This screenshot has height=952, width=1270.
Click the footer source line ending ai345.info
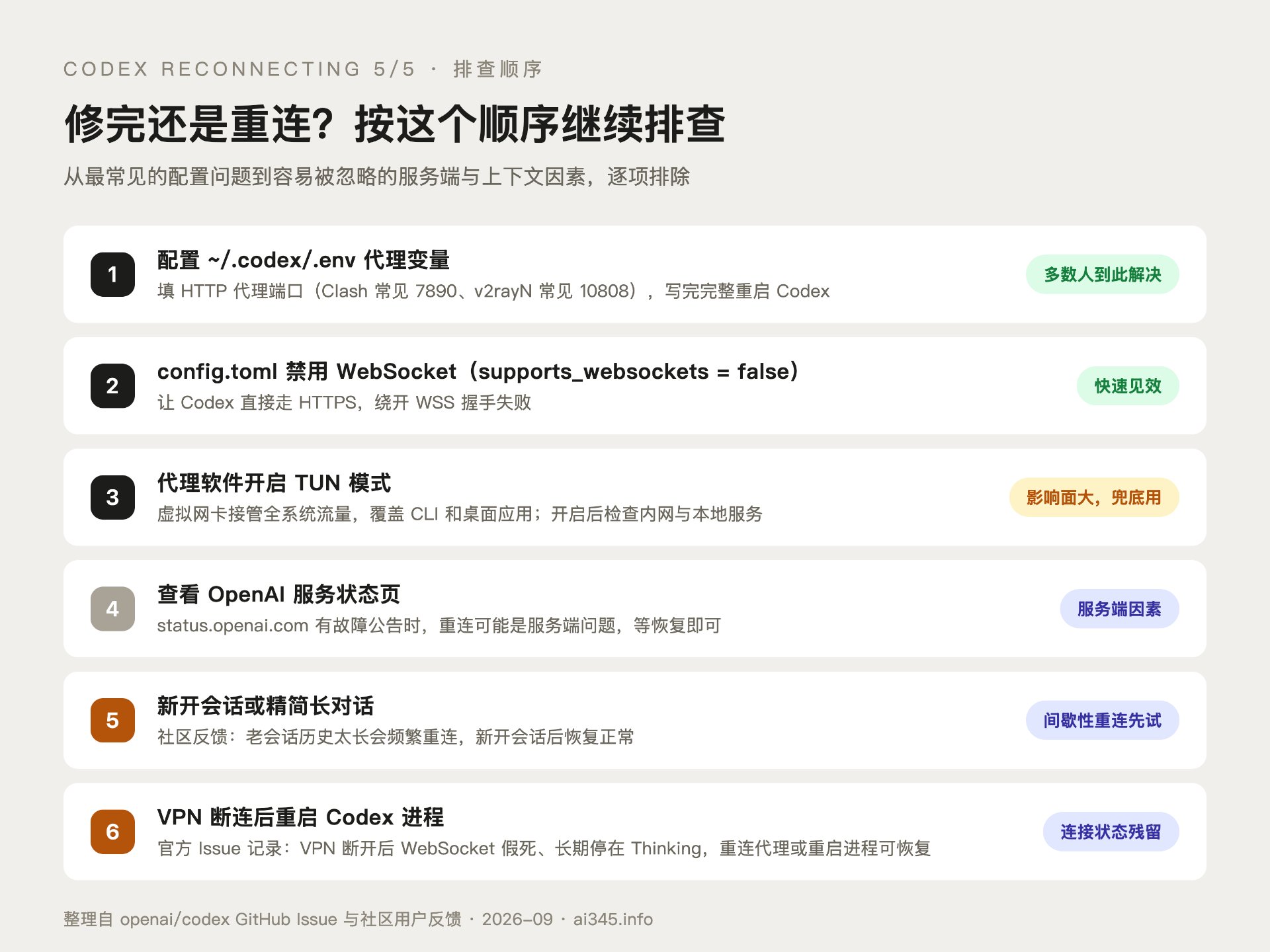tap(358, 919)
